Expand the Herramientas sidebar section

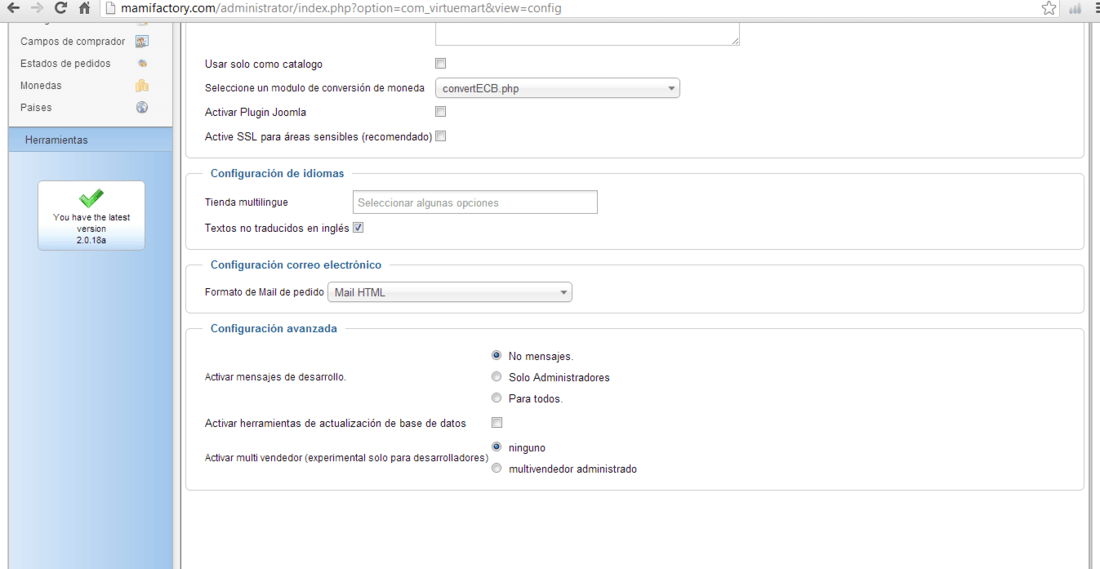90,140
